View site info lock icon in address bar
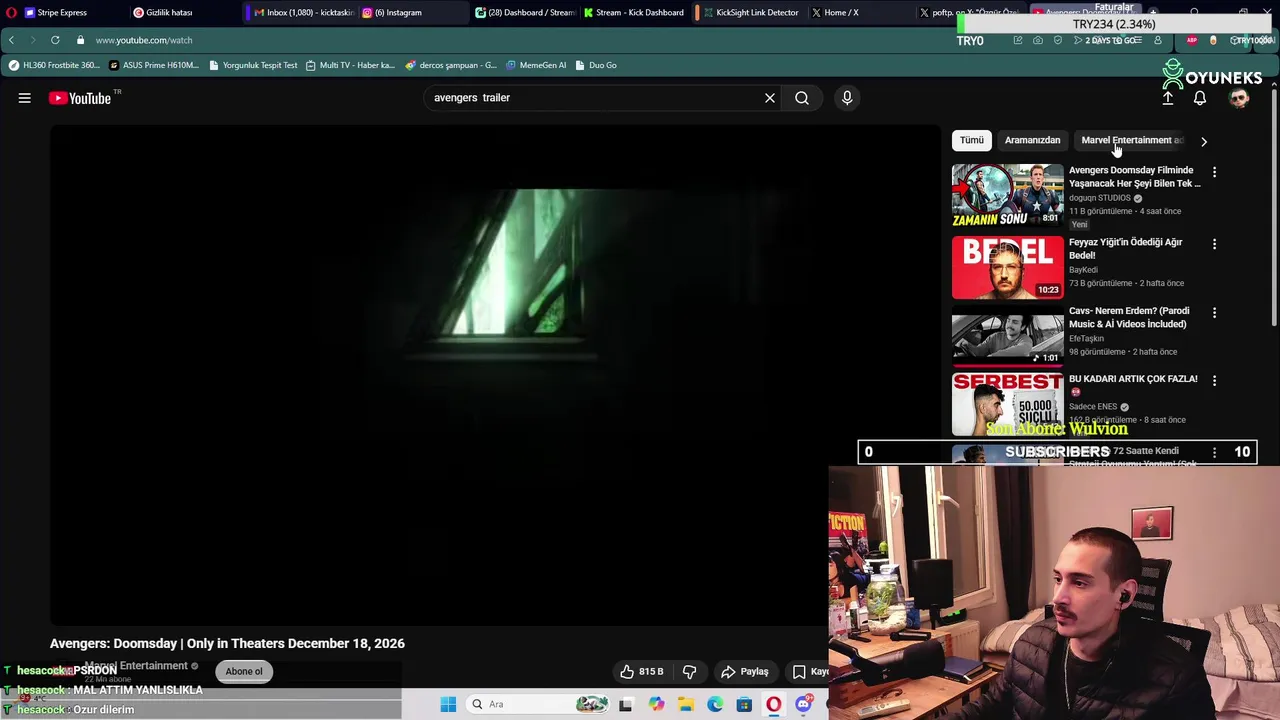The height and width of the screenshot is (720, 1280). tap(80, 40)
